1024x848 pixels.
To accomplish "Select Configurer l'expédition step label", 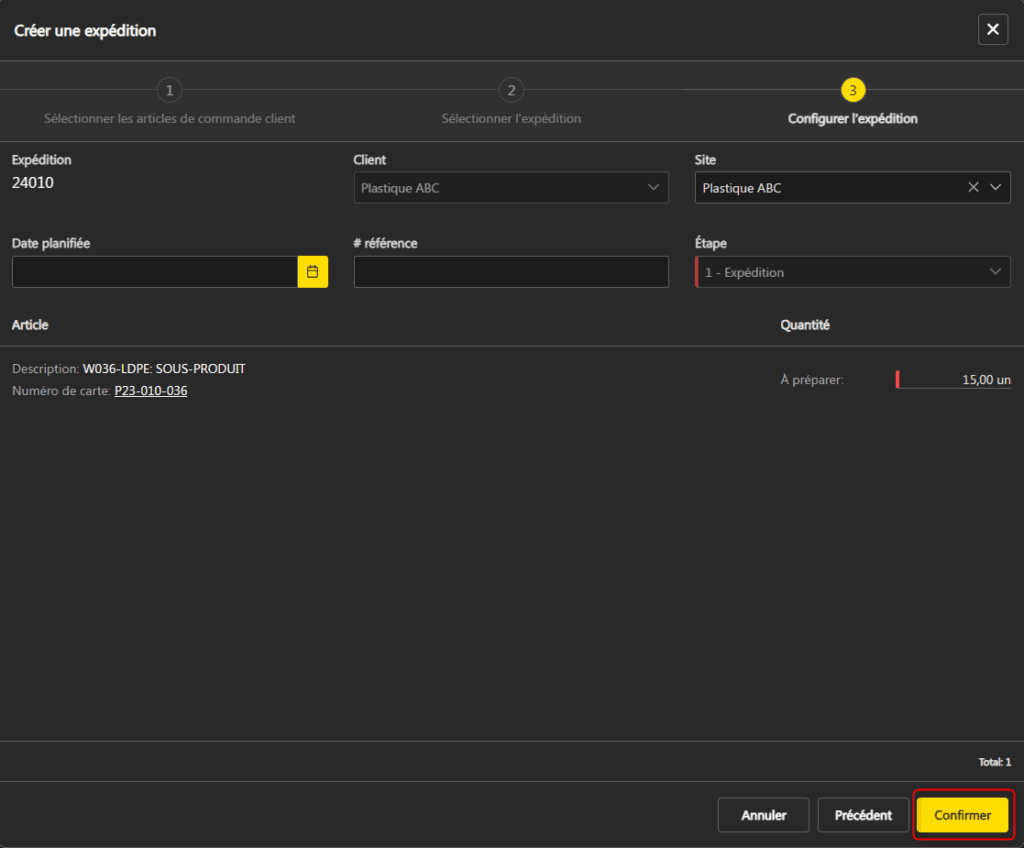I will click(852, 119).
